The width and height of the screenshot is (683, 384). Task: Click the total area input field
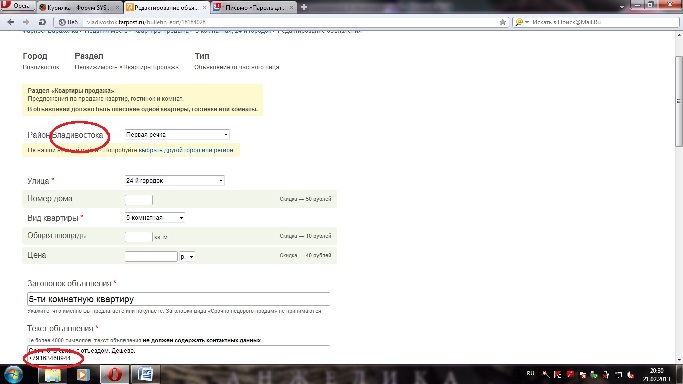pyautogui.click(x=139, y=236)
